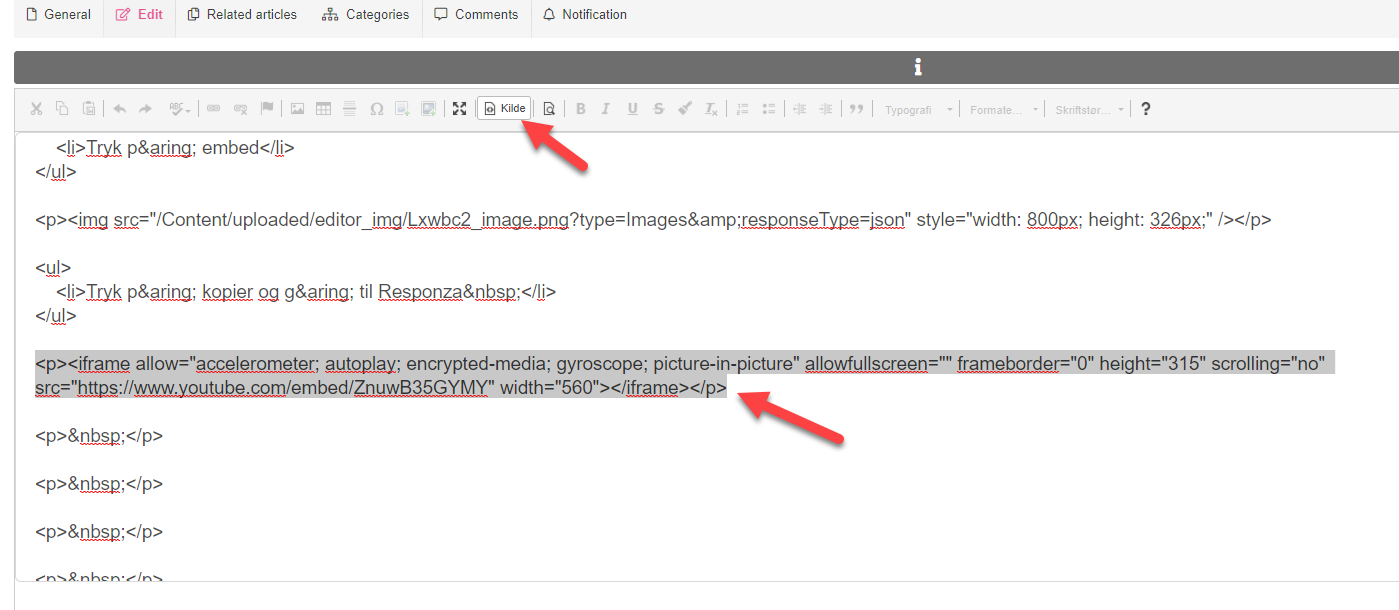
Task: Go to the Comments tab
Action: 476,15
